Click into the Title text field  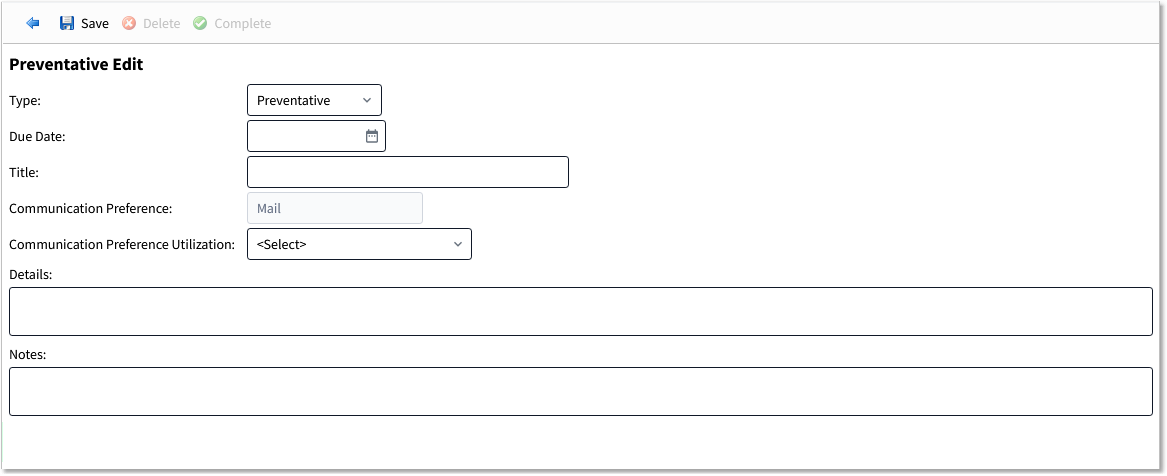tap(408, 172)
